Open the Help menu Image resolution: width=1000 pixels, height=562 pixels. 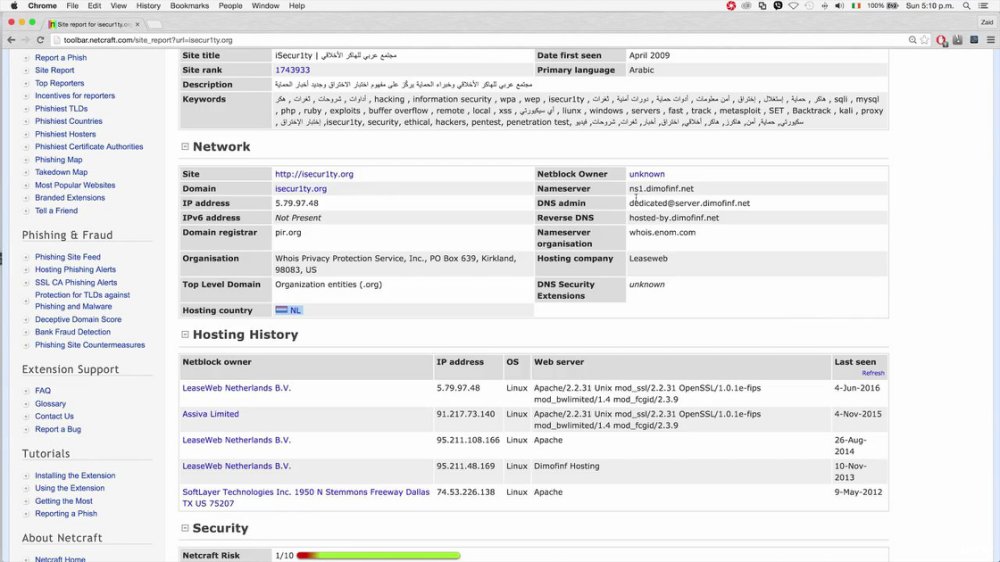297,6
